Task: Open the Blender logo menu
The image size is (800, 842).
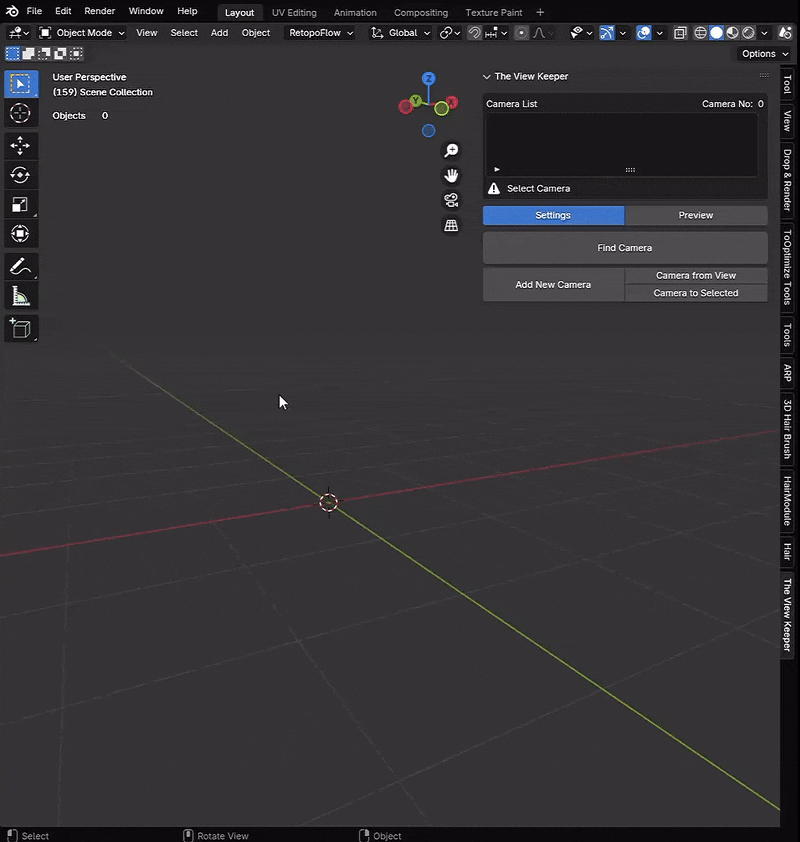Action: pos(12,11)
